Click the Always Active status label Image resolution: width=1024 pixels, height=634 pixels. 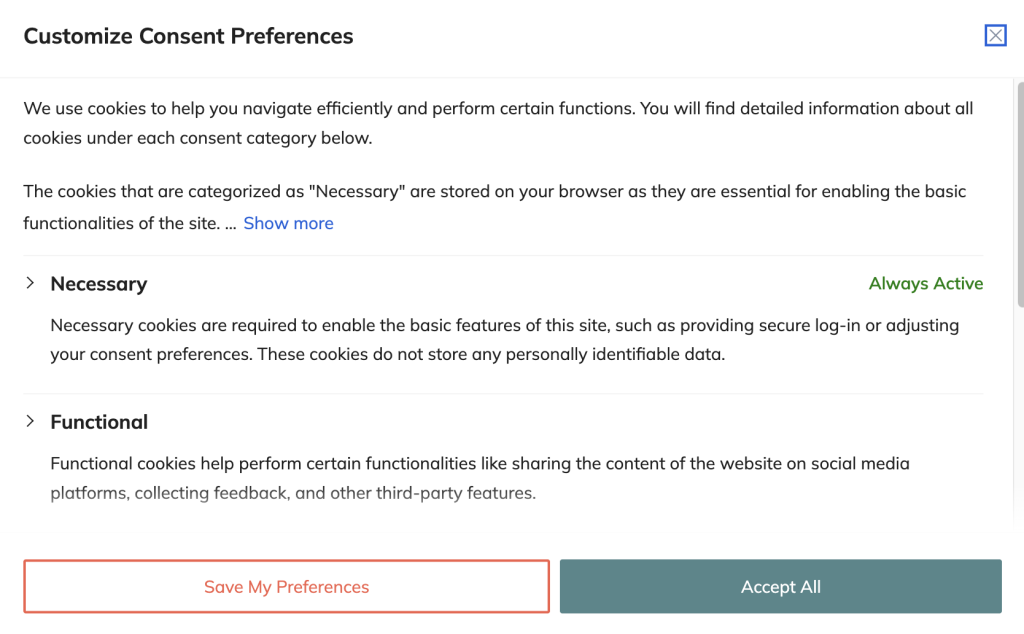pyautogui.click(x=925, y=284)
